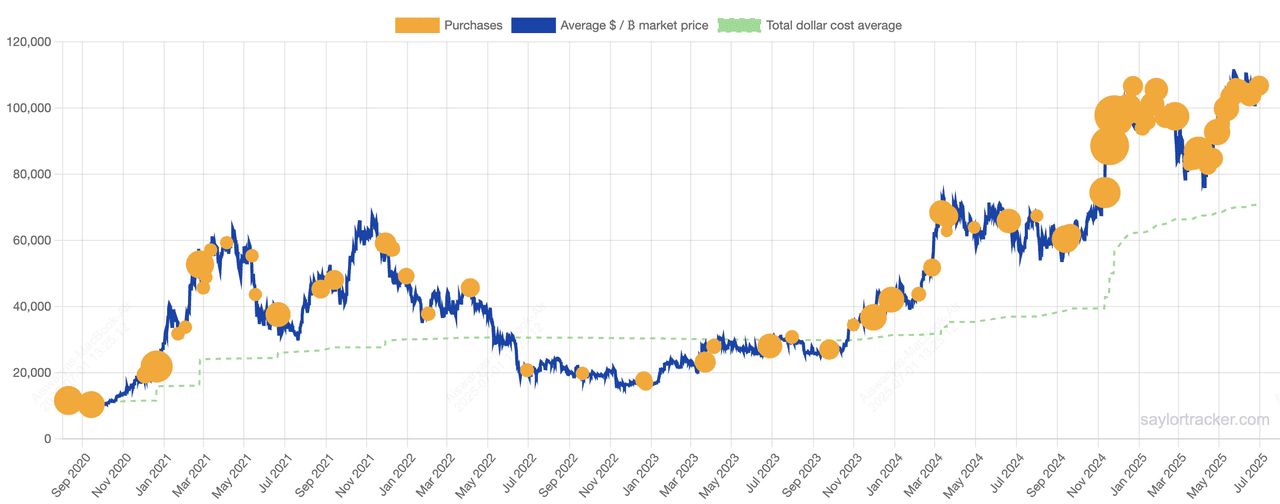Click the purchase bubble near Jul 2022
The height and width of the screenshot is (504, 1280).
527,370
